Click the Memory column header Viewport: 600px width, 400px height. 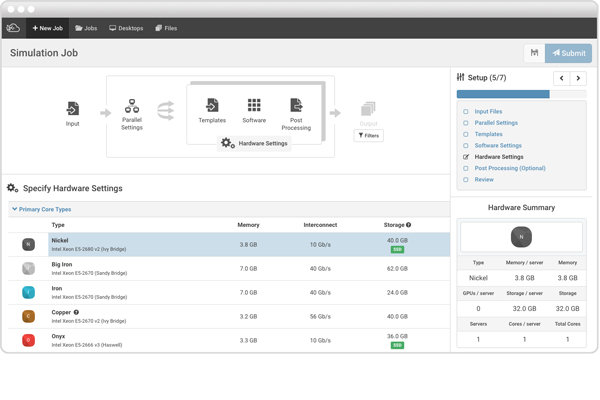tap(248, 225)
